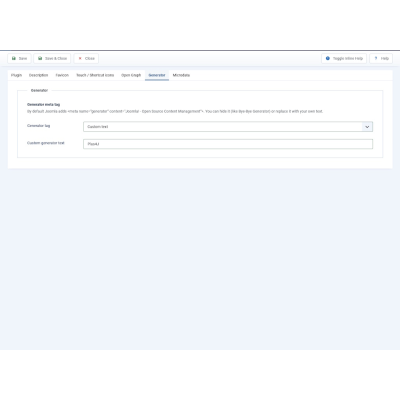
Task: Click the Save button
Action: tap(19, 58)
